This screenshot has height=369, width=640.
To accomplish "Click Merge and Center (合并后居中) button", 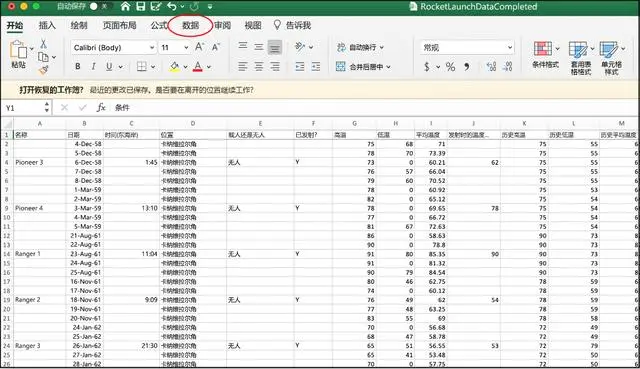I will [x=363, y=67].
